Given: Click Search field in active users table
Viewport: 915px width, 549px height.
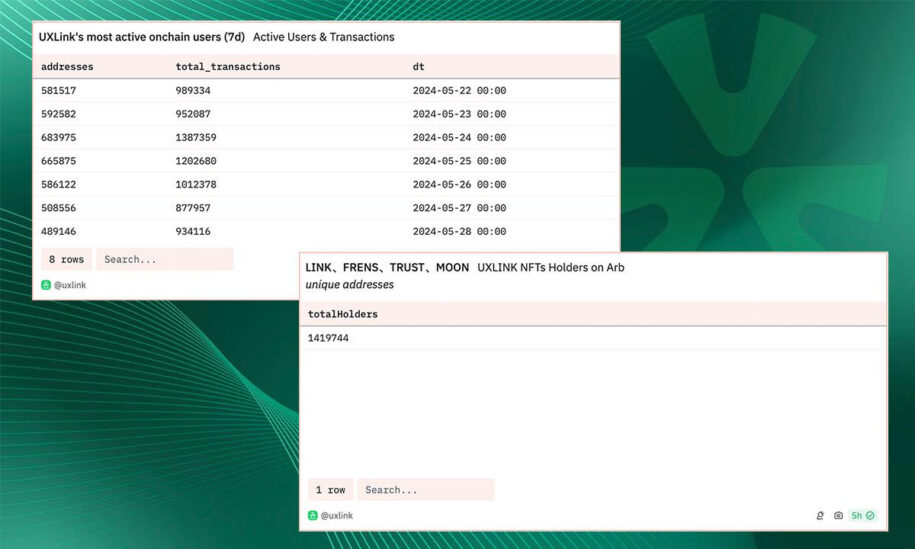Looking at the screenshot, I should click(x=165, y=259).
